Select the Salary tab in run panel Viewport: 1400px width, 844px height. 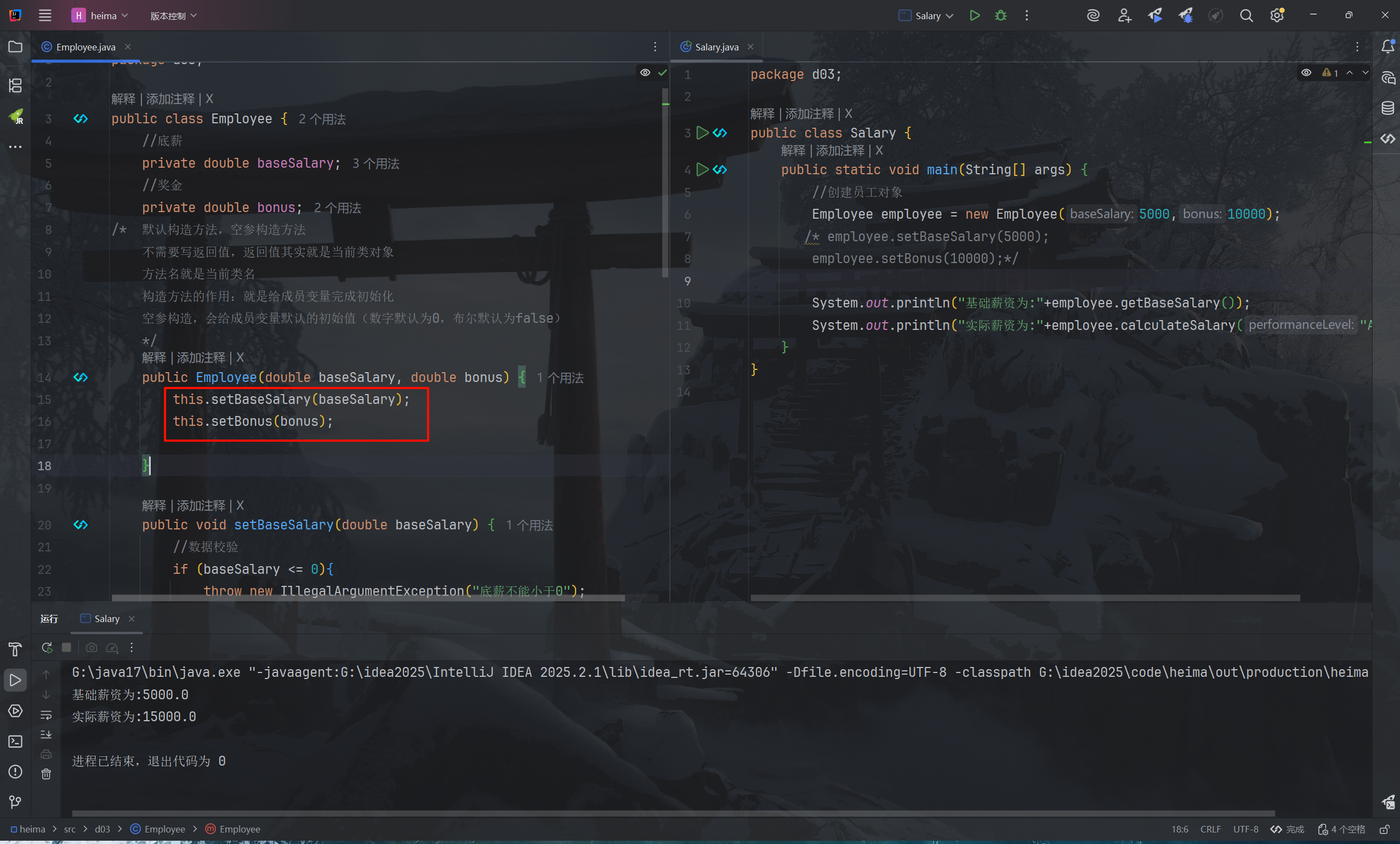(106, 619)
